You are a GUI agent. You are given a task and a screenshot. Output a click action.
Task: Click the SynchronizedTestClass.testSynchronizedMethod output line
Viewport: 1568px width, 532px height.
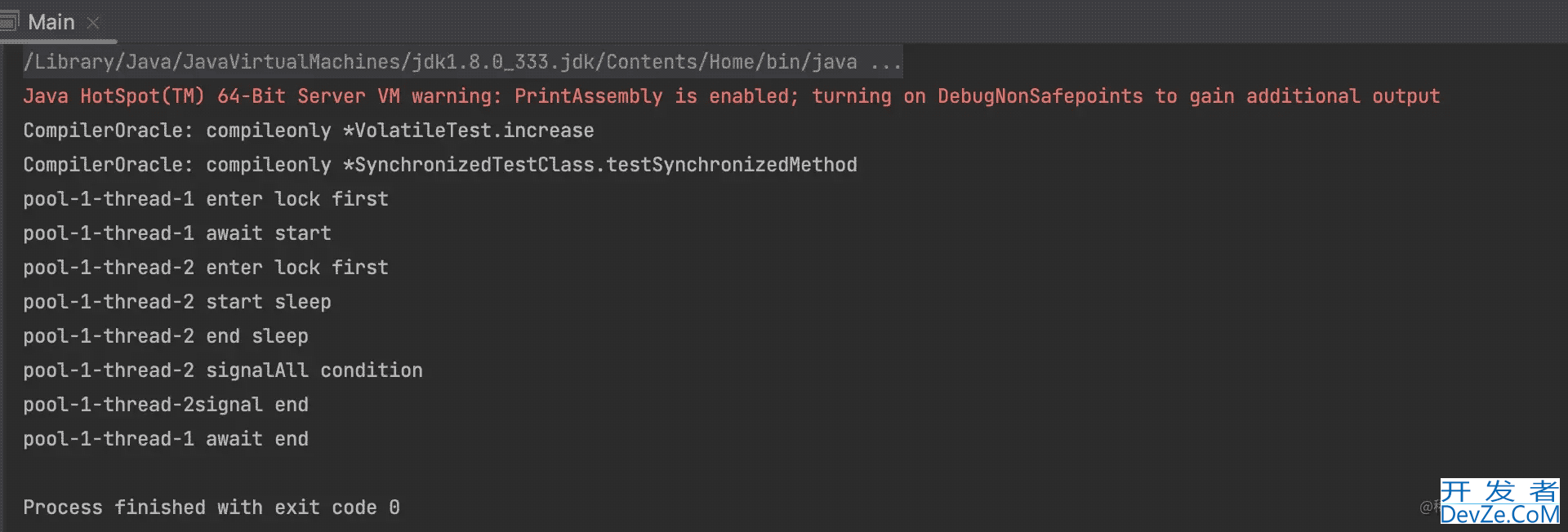click(440, 165)
